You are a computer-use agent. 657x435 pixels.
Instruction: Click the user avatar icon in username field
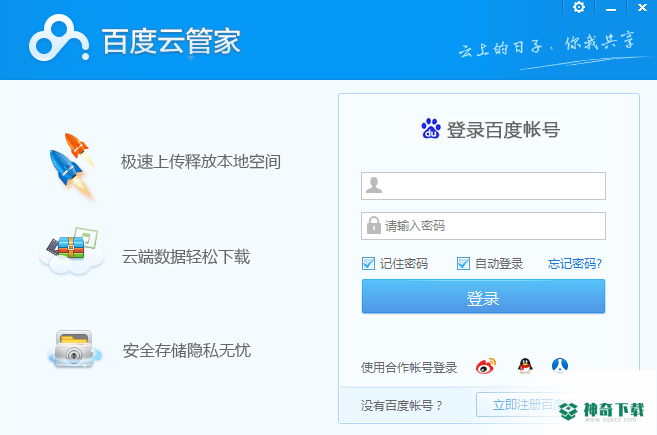click(374, 185)
